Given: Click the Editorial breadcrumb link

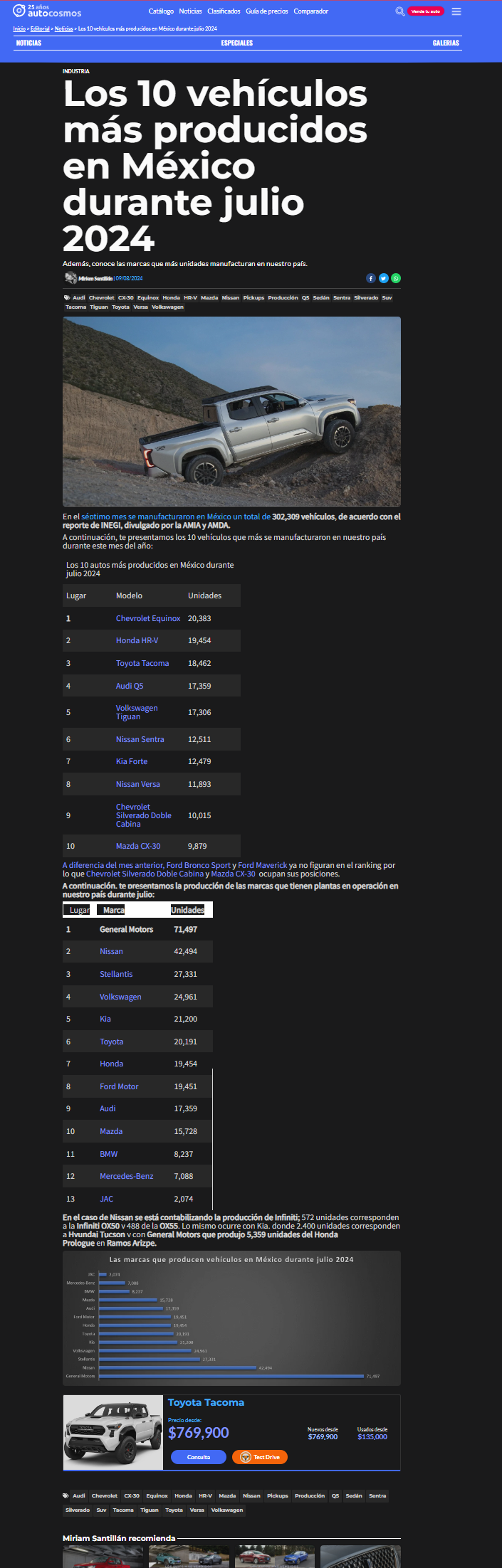Looking at the screenshot, I should [40, 28].
